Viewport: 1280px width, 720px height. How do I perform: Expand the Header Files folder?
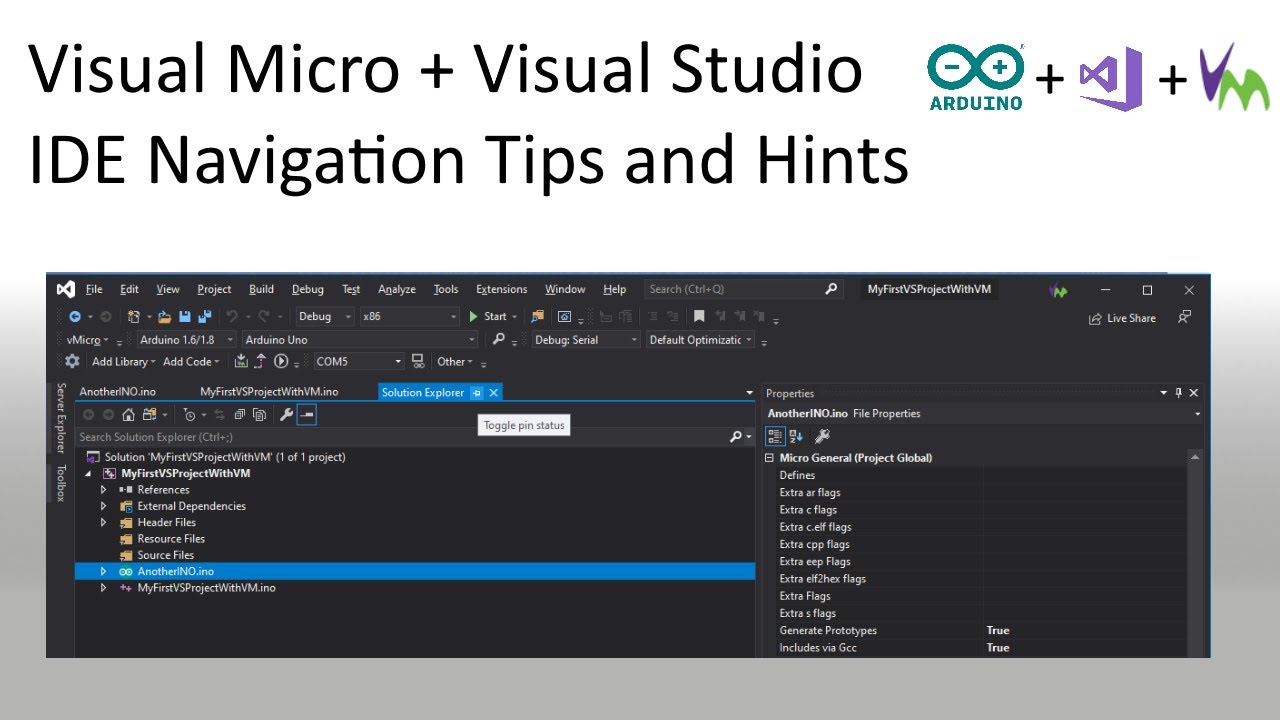tap(103, 522)
